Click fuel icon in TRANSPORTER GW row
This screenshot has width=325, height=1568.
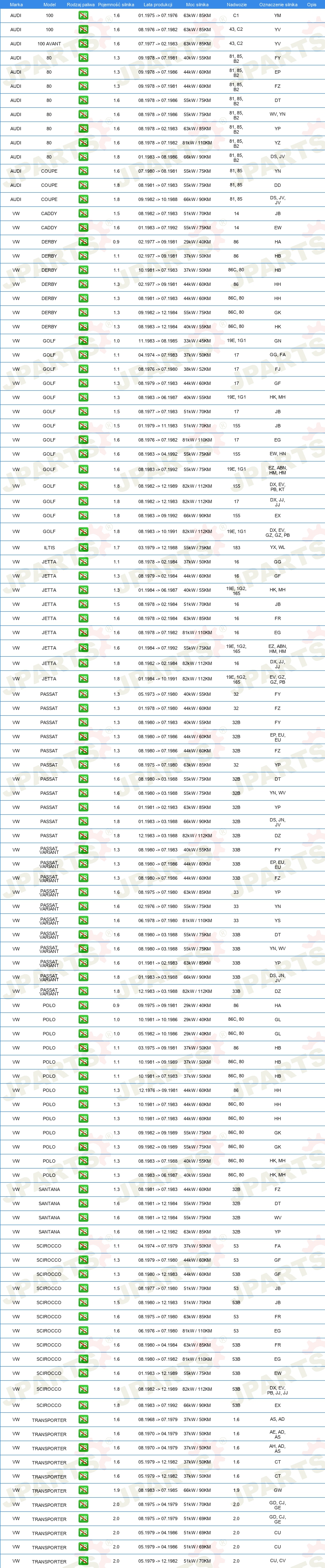coord(83,1491)
